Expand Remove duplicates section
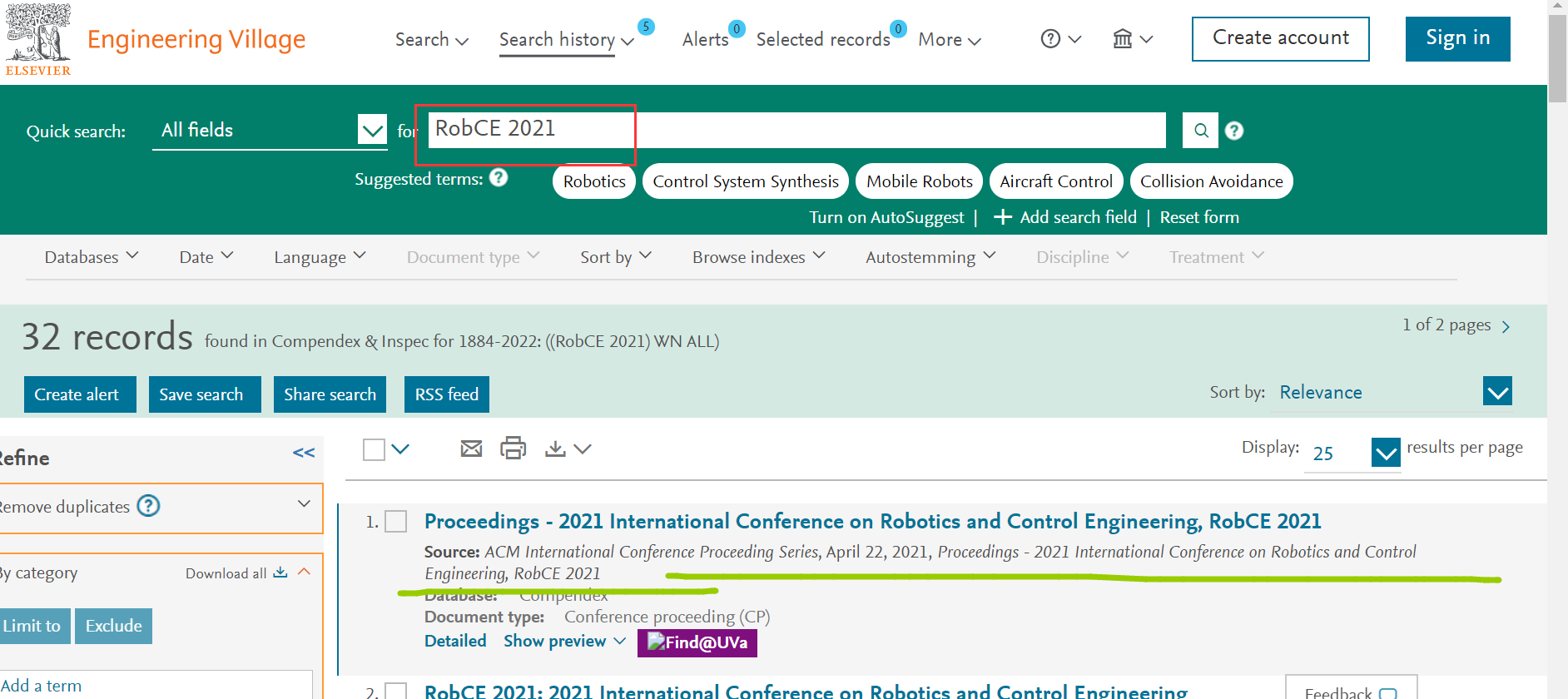The width and height of the screenshot is (1568, 699). [x=304, y=504]
